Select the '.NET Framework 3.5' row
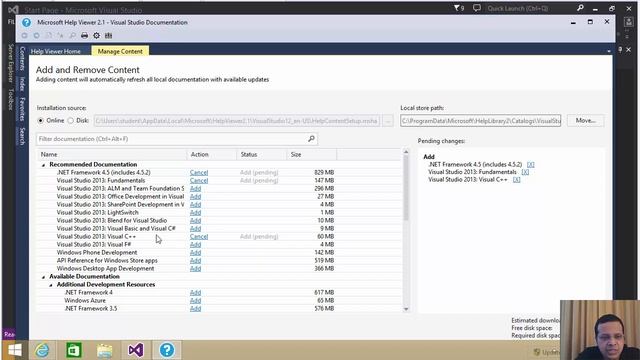This screenshot has width=640, height=360. (x=220, y=309)
